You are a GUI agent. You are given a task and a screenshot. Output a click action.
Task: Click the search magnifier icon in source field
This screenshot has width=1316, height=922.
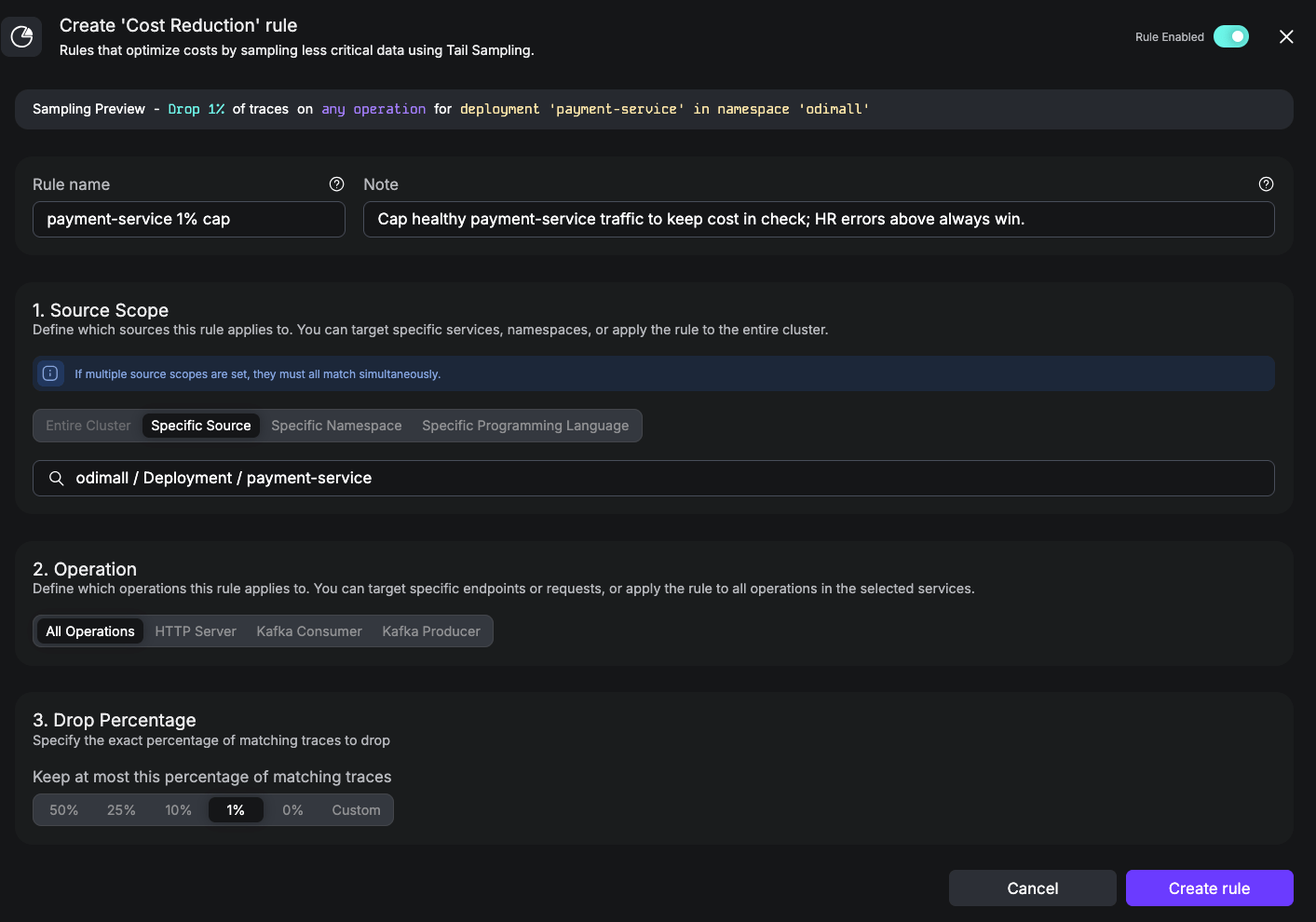[x=57, y=478]
